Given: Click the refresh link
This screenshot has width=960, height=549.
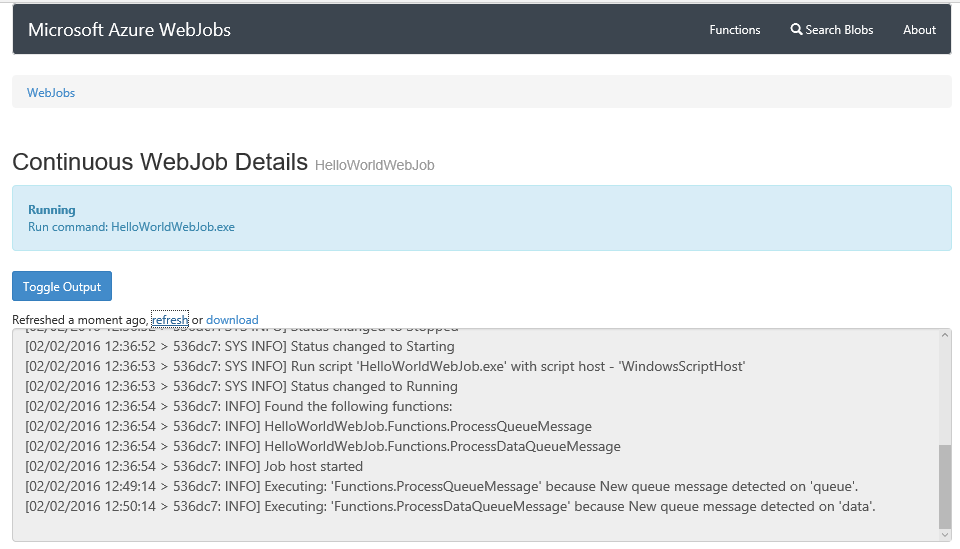Looking at the screenshot, I should 169,320.
